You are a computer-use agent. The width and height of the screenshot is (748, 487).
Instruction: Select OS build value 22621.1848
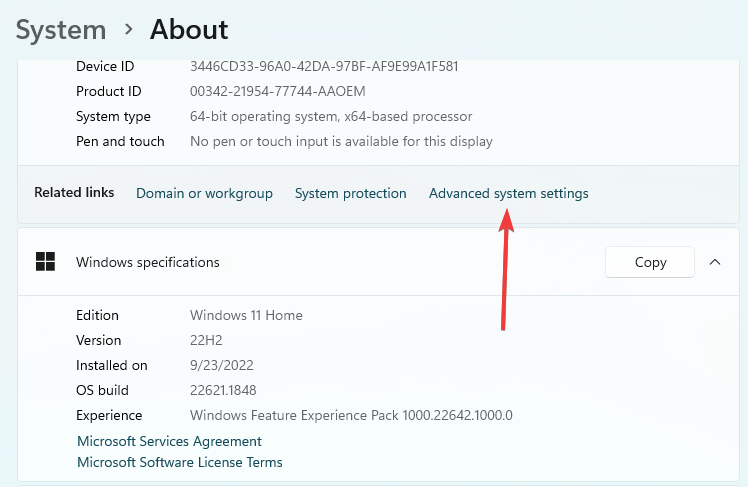223,390
